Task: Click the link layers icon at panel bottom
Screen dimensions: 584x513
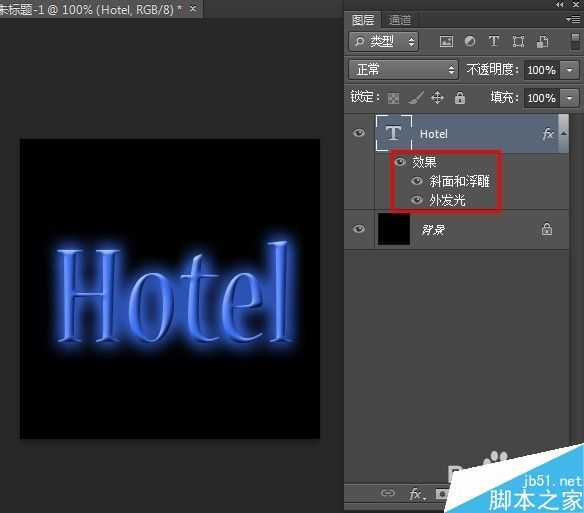Action: (x=388, y=493)
